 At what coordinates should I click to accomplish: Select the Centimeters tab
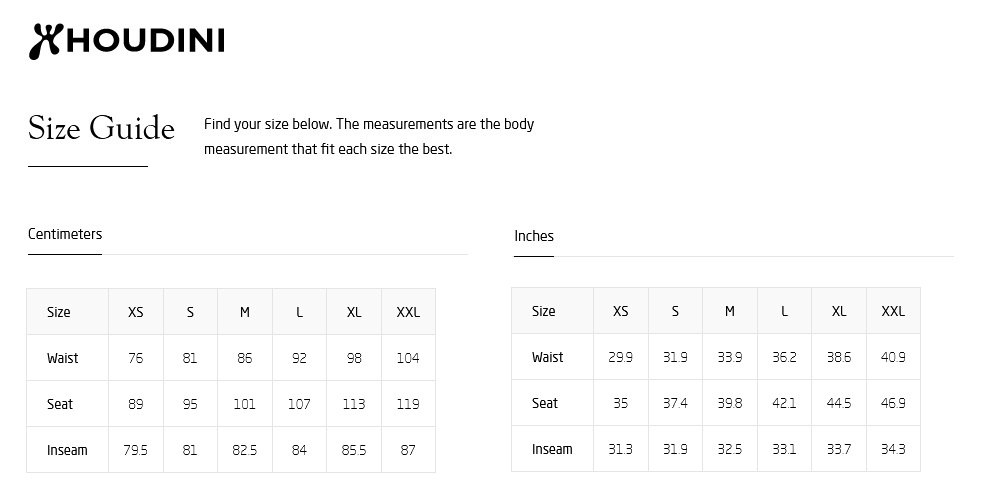point(65,234)
